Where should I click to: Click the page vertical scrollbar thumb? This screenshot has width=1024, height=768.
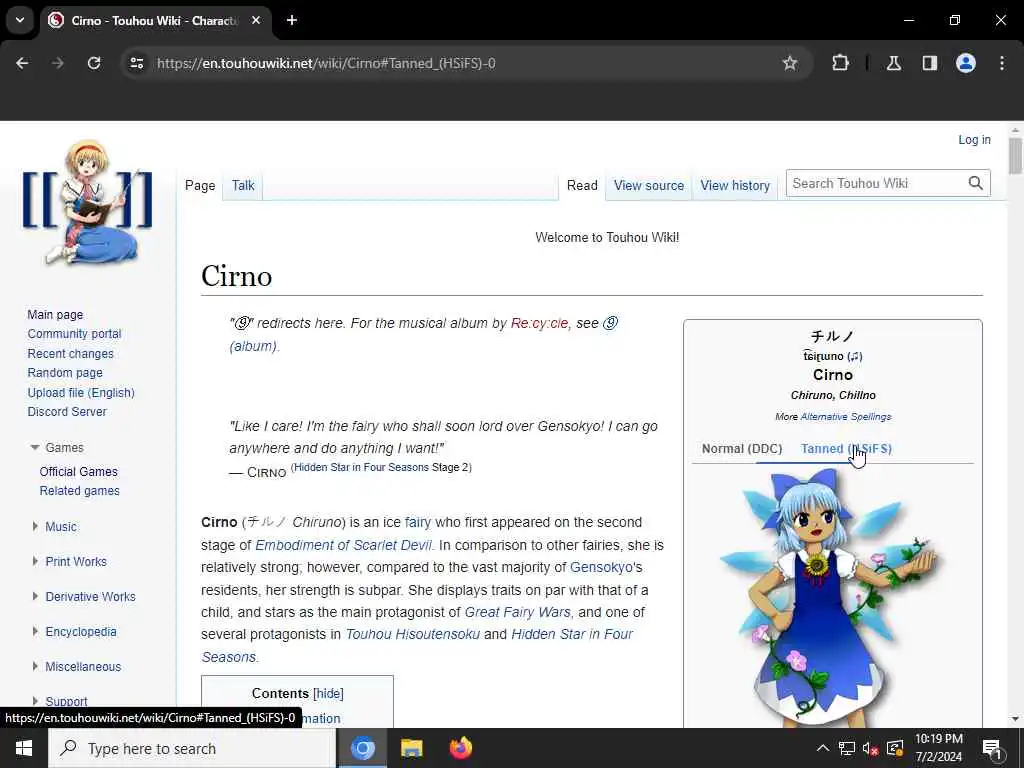[x=1015, y=157]
